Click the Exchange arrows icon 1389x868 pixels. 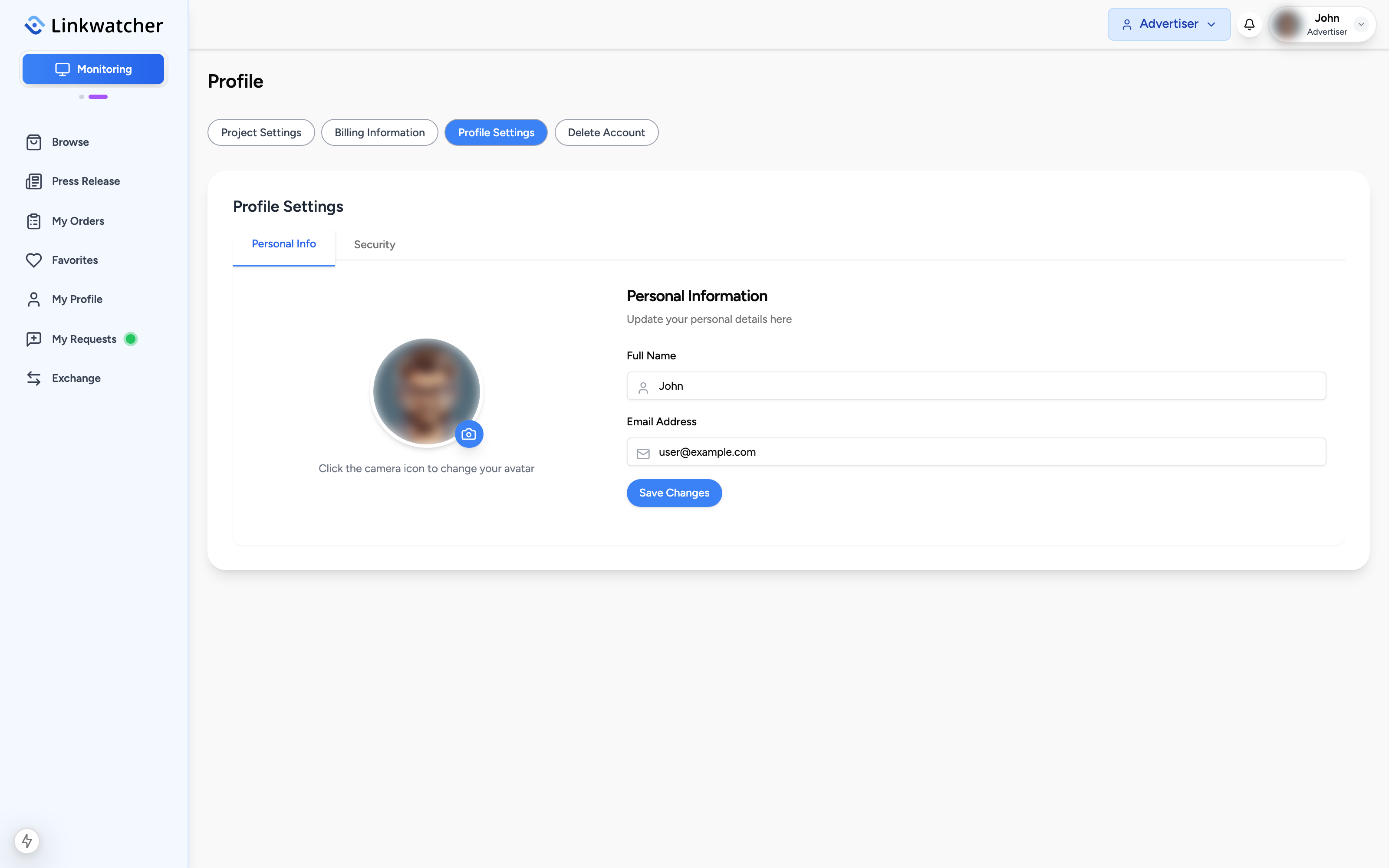pos(34,378)
